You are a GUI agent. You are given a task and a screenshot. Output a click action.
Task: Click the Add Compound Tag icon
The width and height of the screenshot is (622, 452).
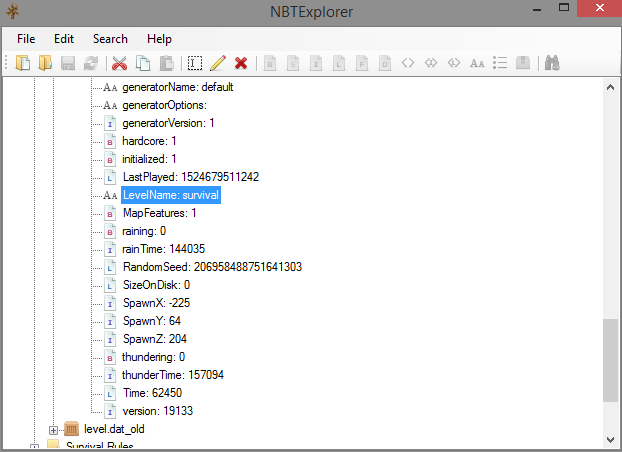pyautogui.click(x=523, y=63)
